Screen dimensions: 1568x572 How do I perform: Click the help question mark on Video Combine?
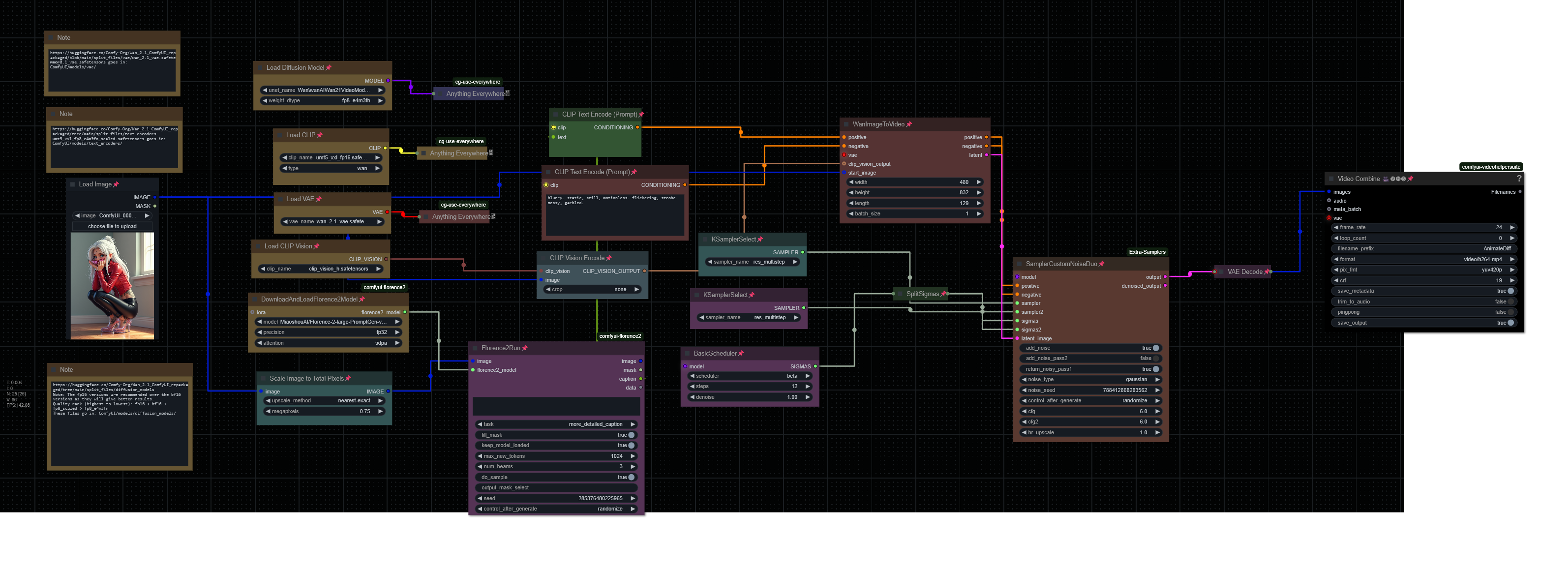pyautogui.click(x=1519, y=179)
